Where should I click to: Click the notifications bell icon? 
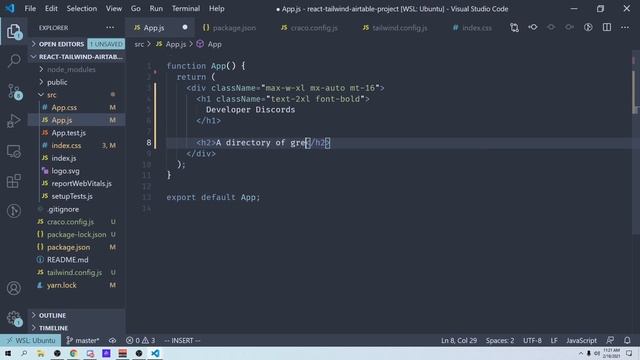(627, 340)
